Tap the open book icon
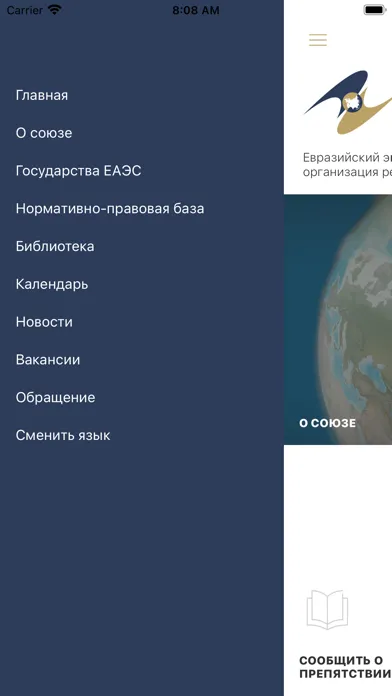This screenshot has height=696, width=392. coord(327,609)
